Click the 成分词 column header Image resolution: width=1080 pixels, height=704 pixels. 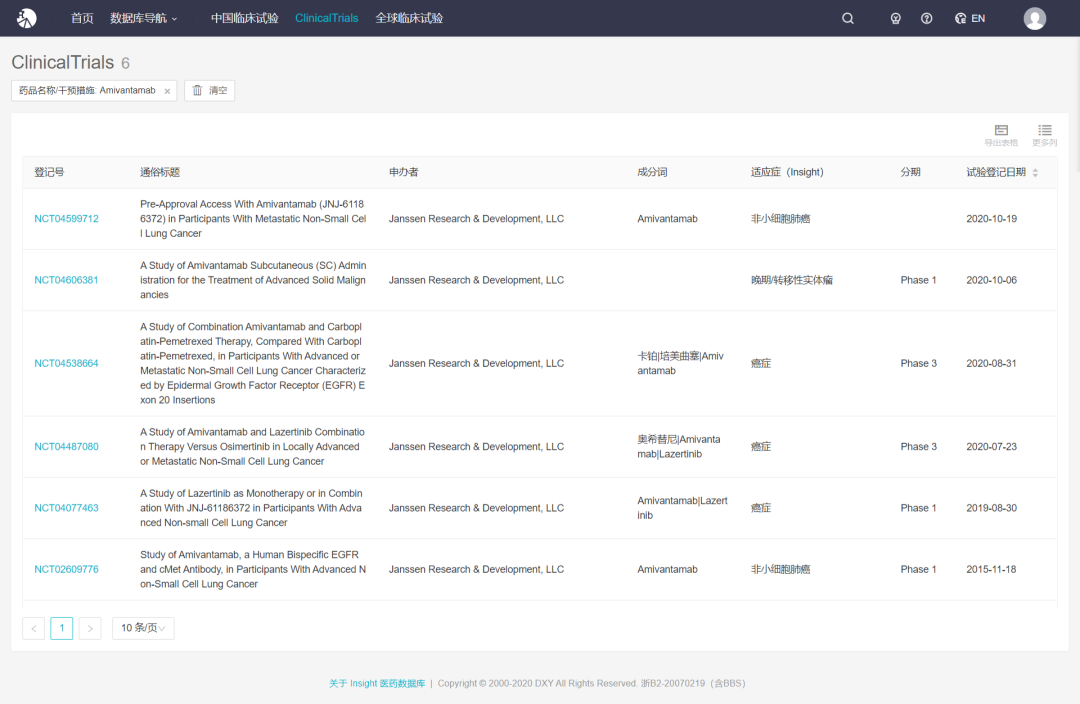[x=652, y=172]
